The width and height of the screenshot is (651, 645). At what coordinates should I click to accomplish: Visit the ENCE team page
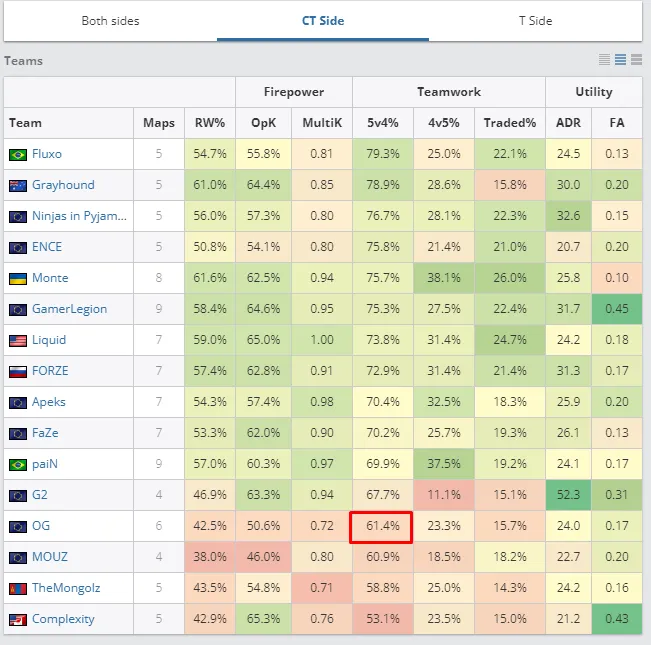(x=47, y=247)
